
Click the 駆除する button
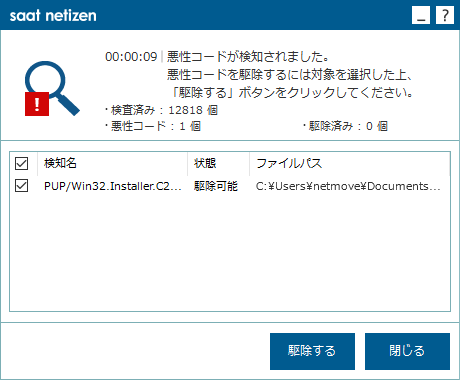(x=312, y=351)
